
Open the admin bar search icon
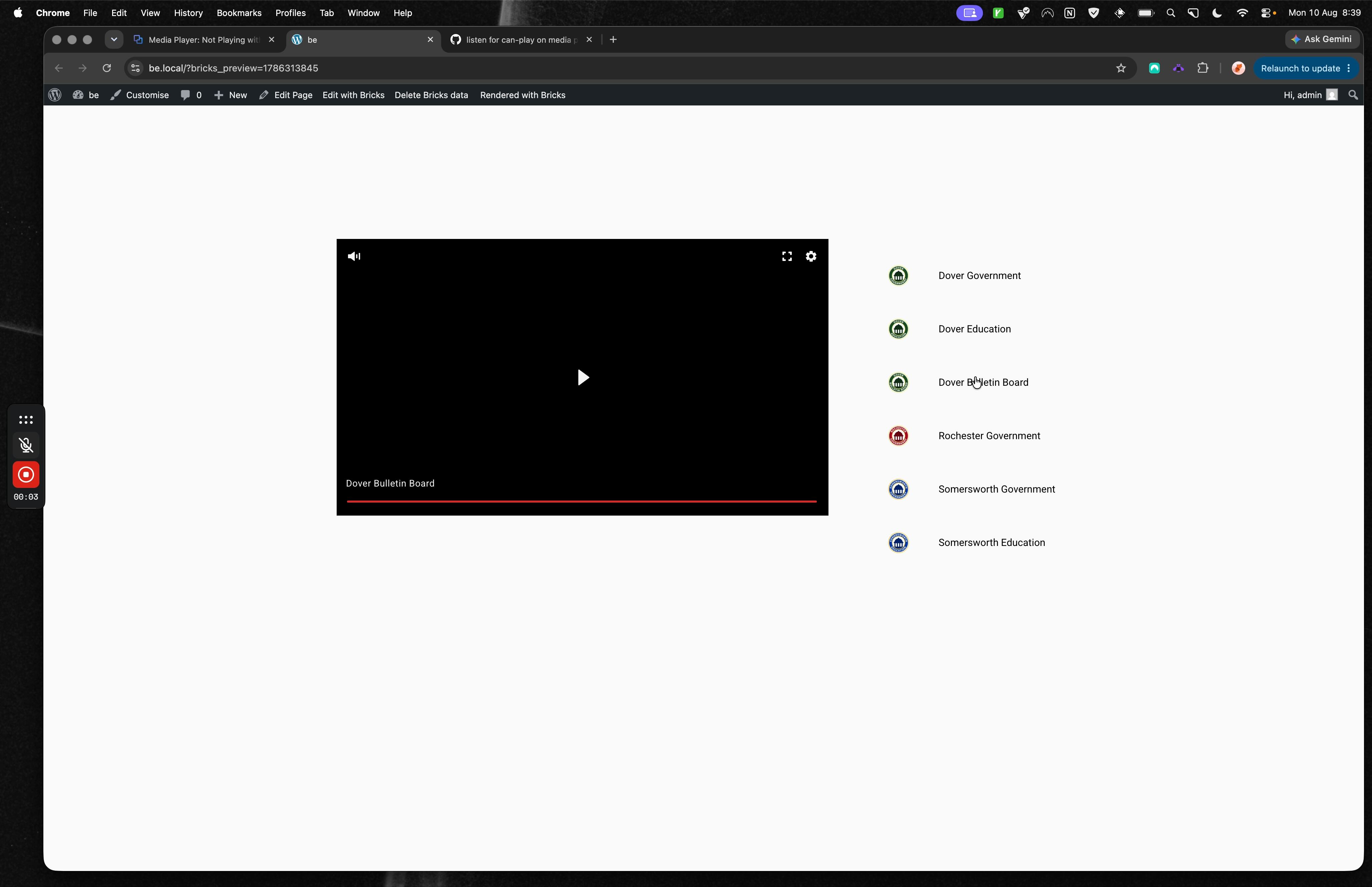(x=1353, y=95)
